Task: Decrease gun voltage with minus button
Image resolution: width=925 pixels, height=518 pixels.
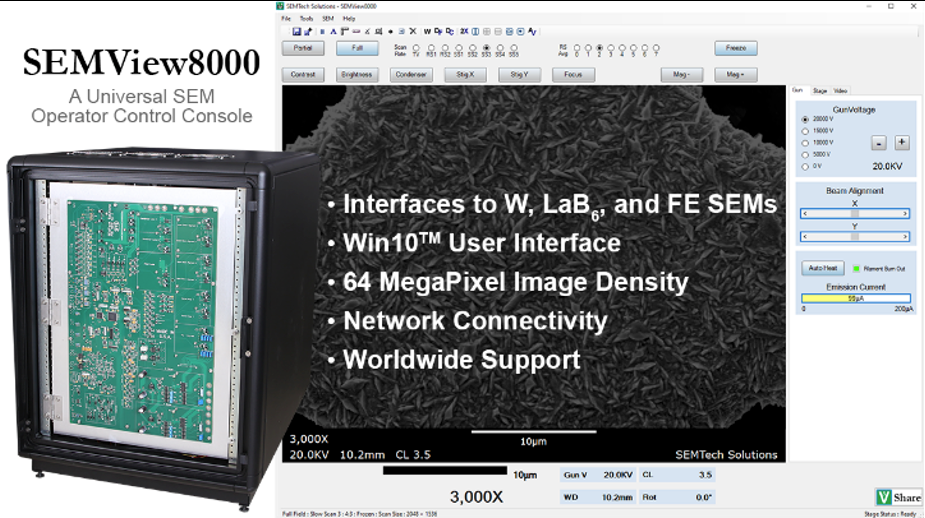Action: click(x=878, y=143)
